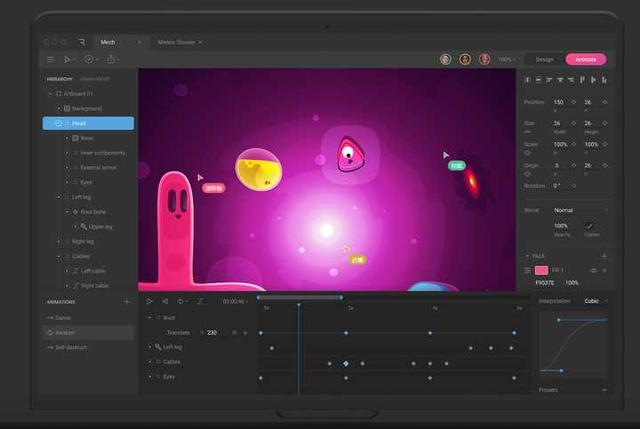640x429 pixels.
Task: Click the pink fill color swatch
Action: coord(541,270)
